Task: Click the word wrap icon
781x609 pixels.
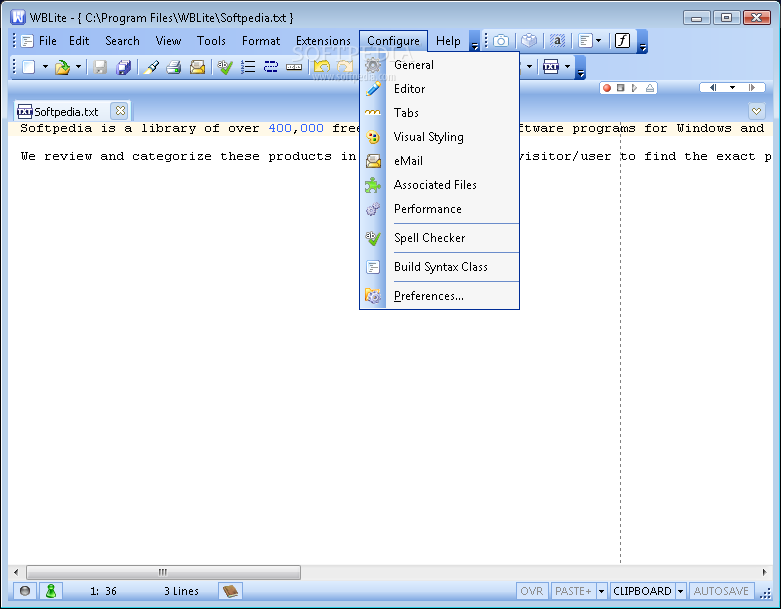Action: pos(270,66)
